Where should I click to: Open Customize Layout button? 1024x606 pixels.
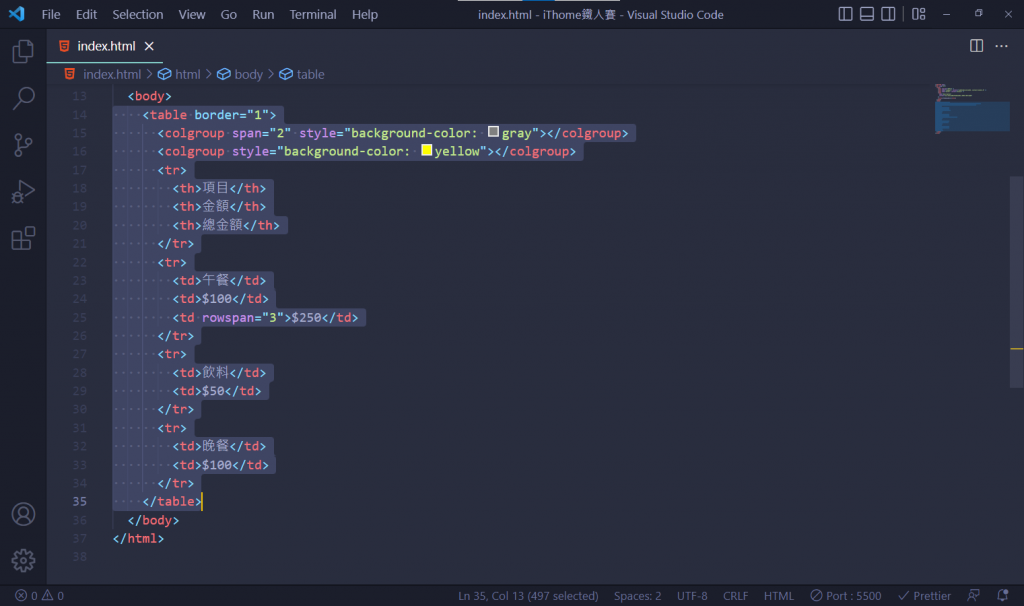tap(919, 14)
